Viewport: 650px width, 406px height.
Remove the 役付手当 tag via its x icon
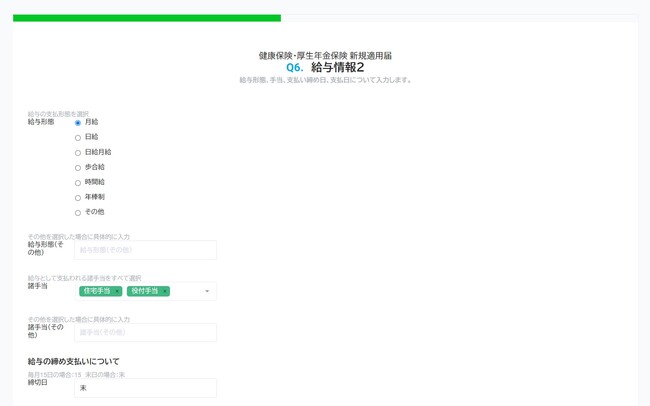pyautogui.click(x=165, y=291)
